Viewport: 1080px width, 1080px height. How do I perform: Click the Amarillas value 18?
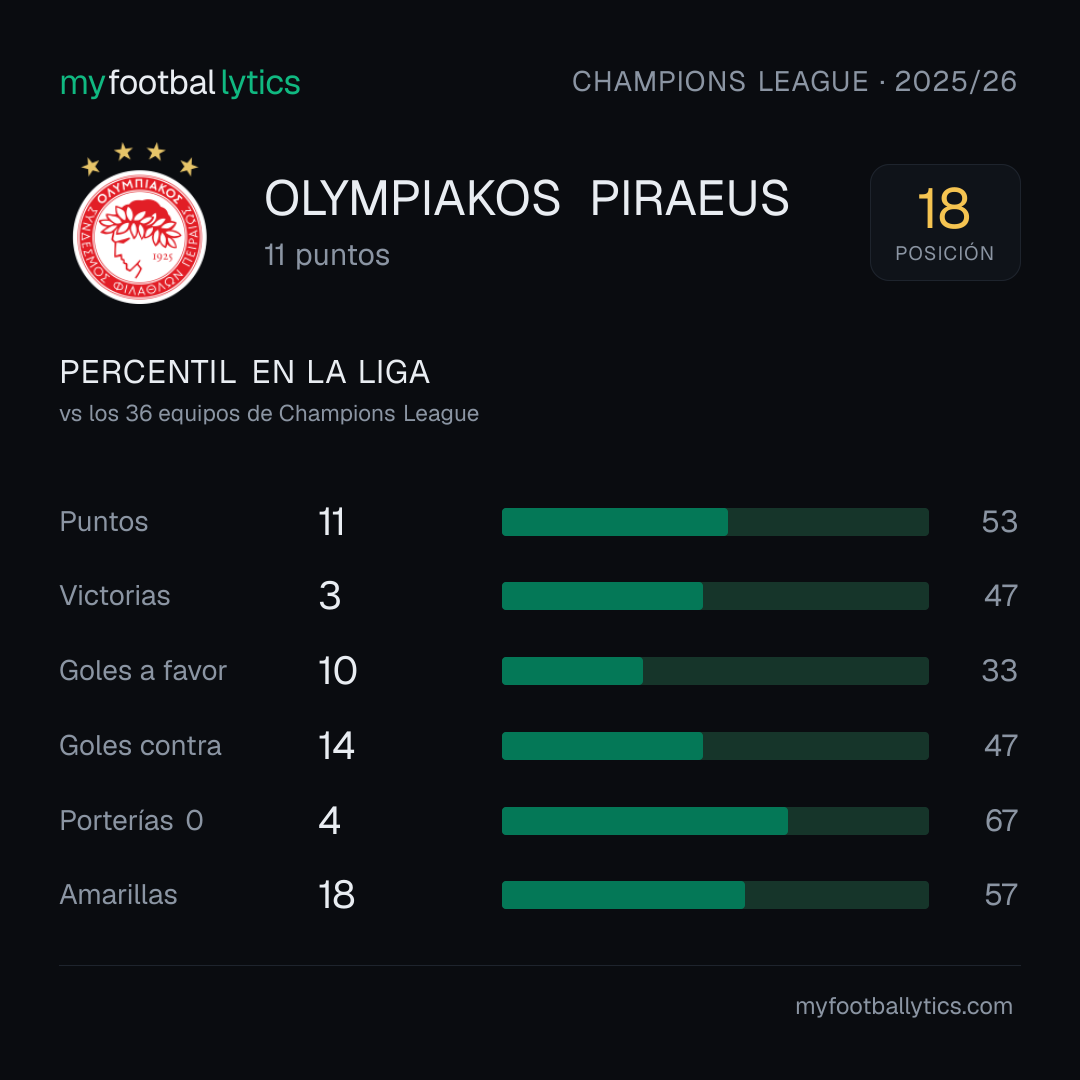(x=336, y=895)
